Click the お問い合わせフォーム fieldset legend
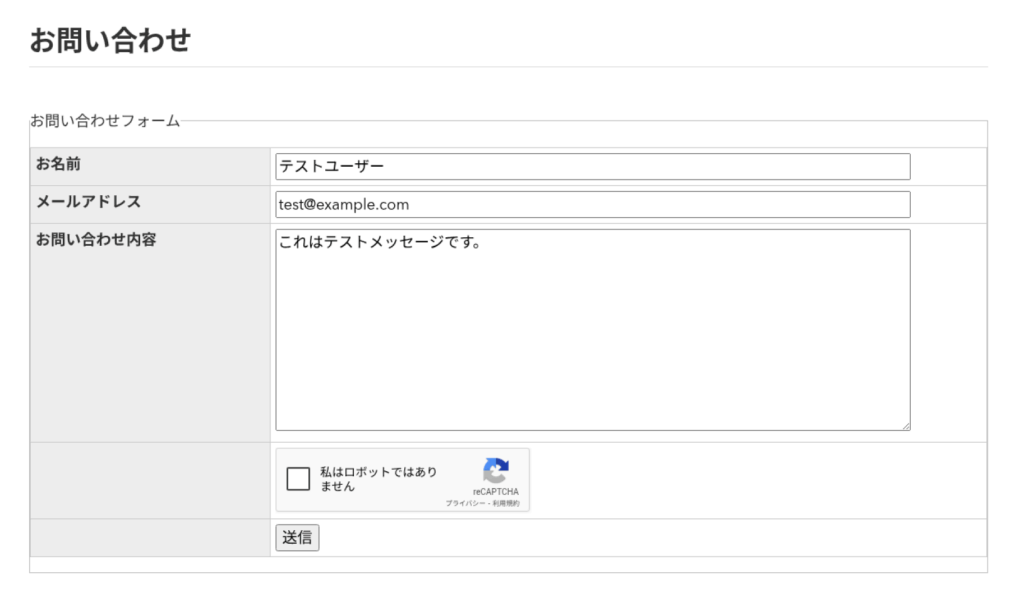 [105, 121]
